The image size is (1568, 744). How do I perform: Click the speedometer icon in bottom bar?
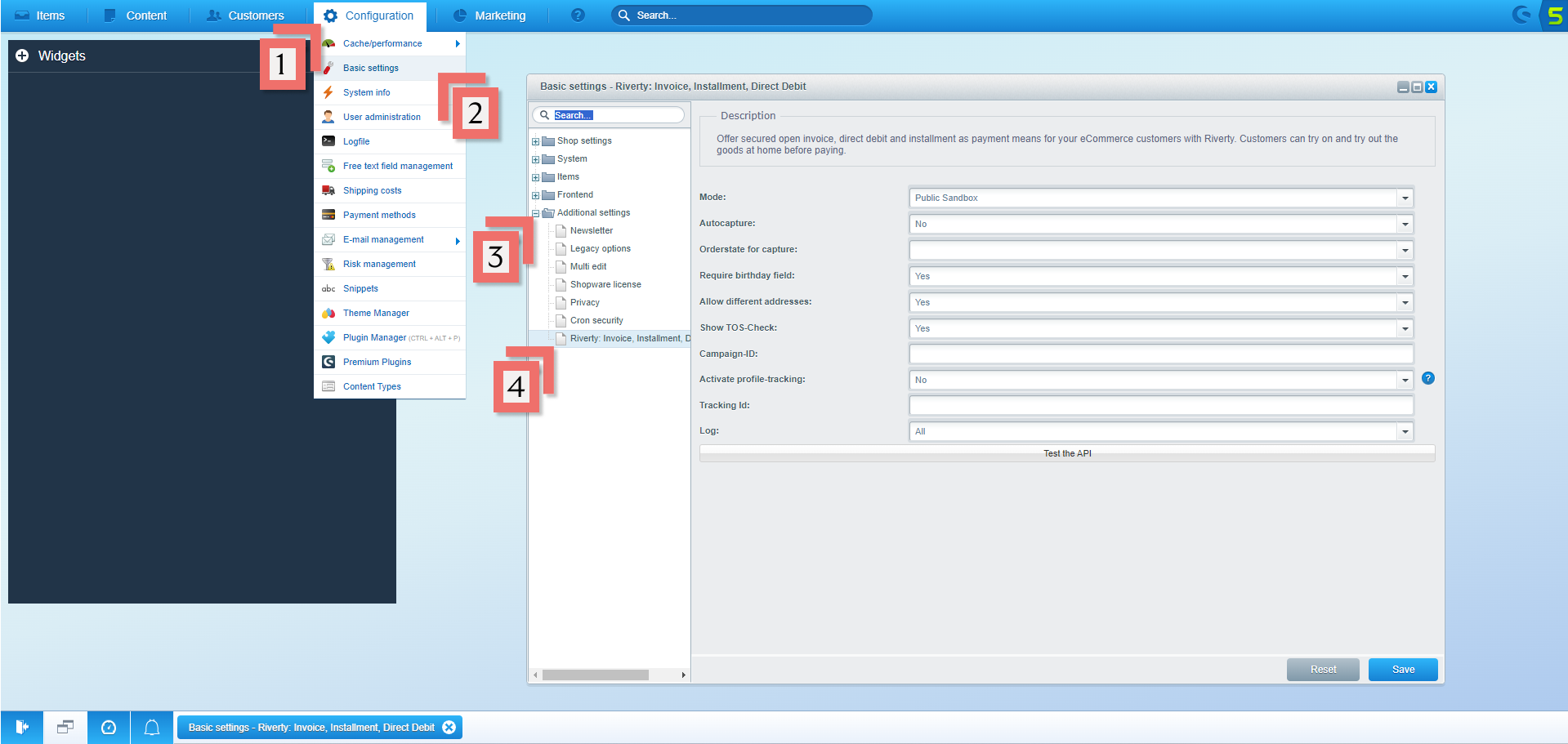coord(109,728)
